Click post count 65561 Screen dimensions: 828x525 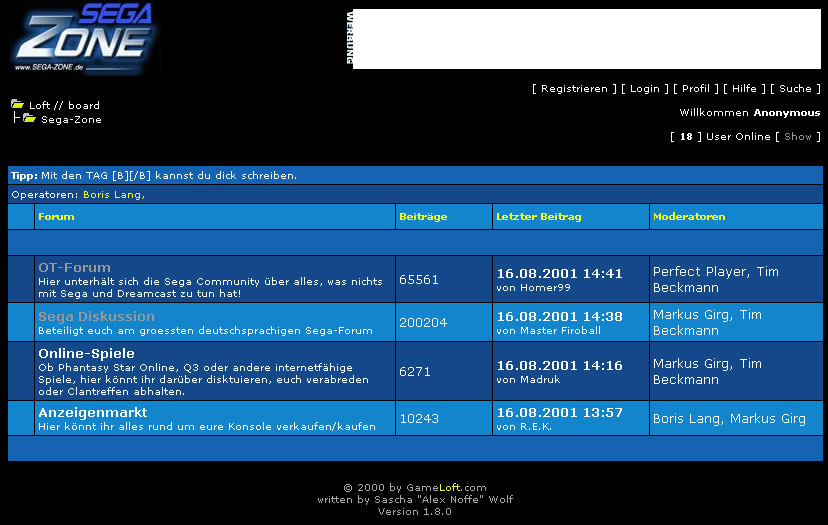pyautogui.click(x=419, y=279)
